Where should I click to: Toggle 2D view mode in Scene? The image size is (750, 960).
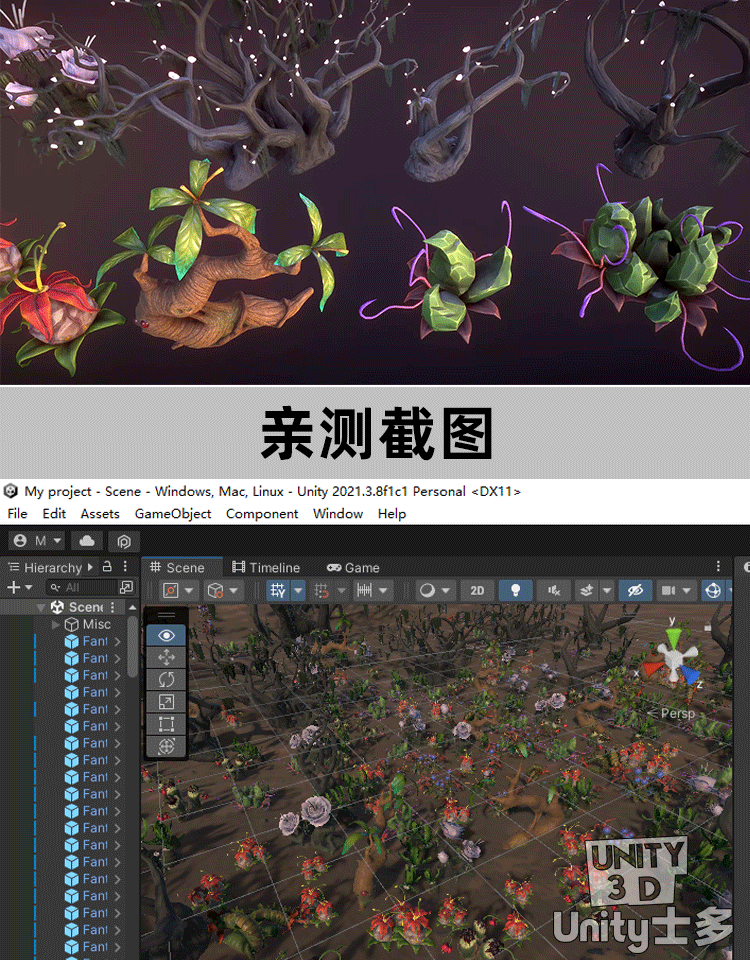[478, 590]
